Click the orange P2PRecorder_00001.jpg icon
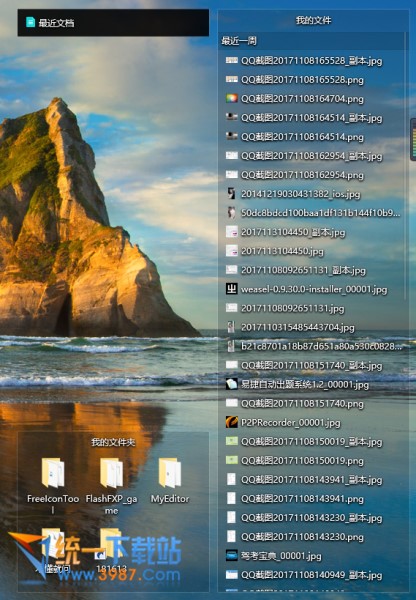 232,422
